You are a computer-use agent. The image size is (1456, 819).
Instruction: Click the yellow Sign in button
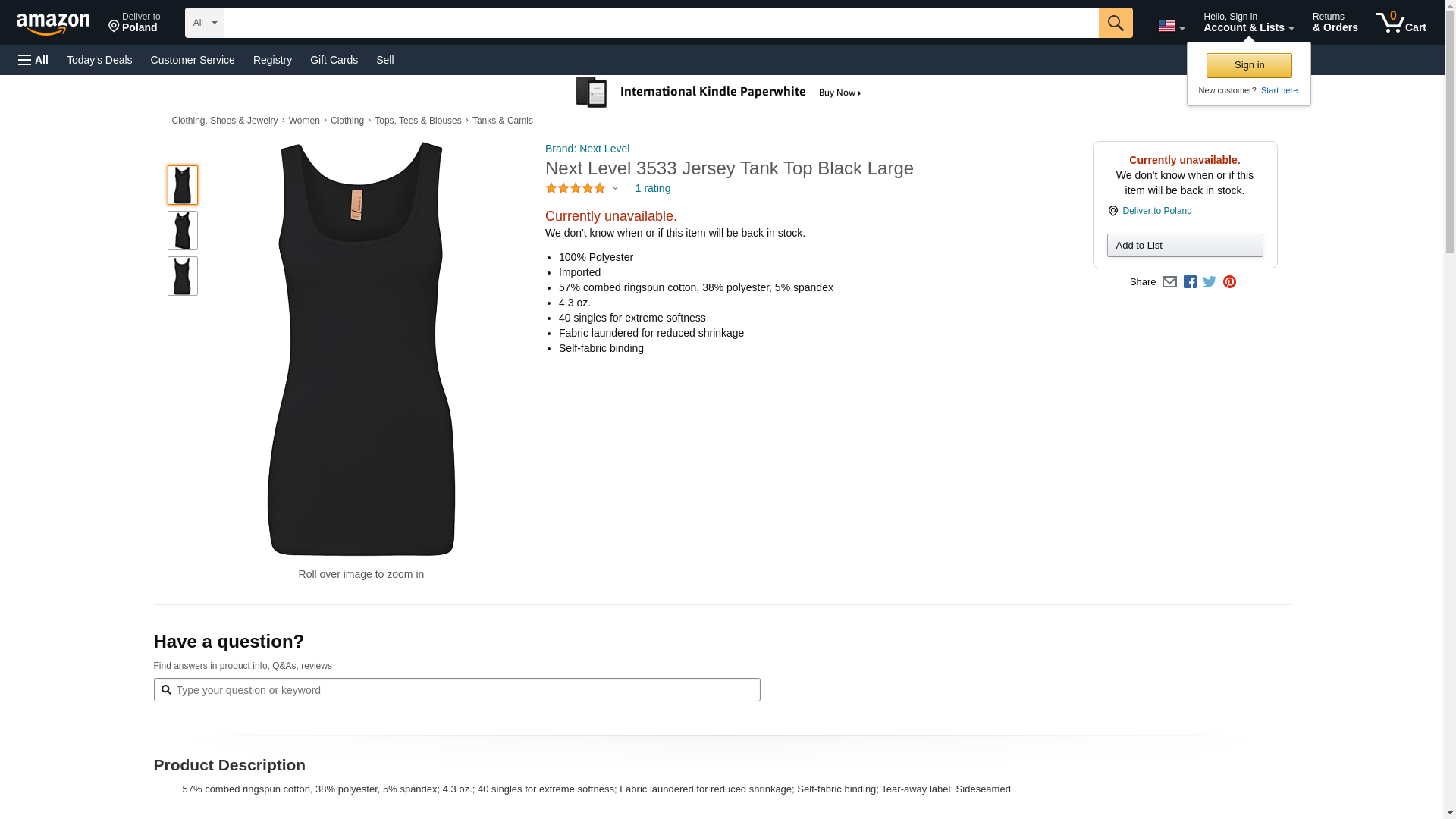(x=1249, y=65)
